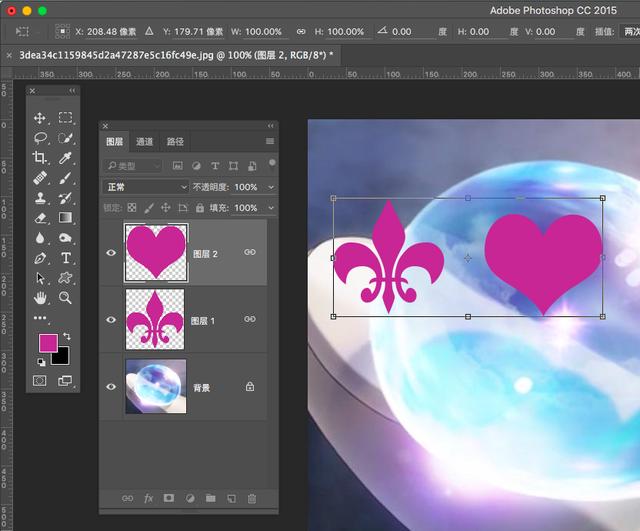Select the Lasso tool
Image resolution: width=640 pixels, height=531 pixels.
40,138
